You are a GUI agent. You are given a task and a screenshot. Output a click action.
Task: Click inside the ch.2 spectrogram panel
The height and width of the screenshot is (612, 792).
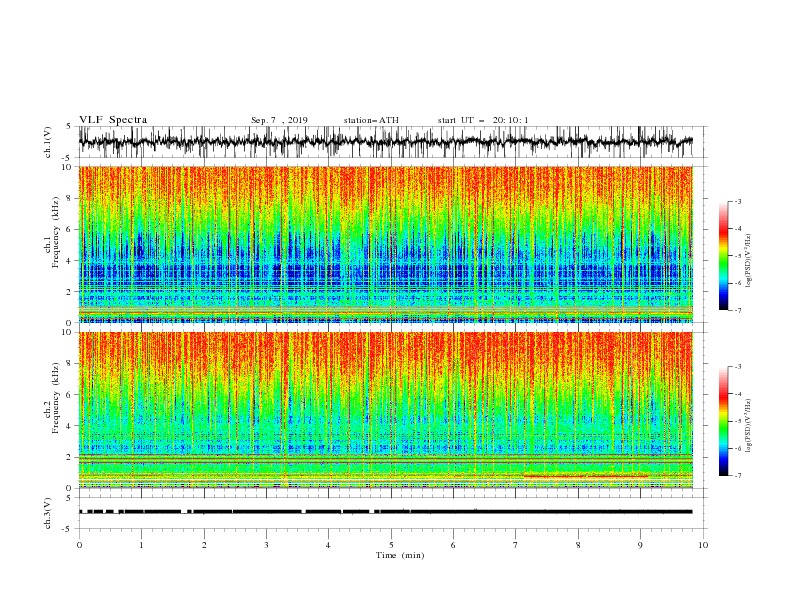385,410
